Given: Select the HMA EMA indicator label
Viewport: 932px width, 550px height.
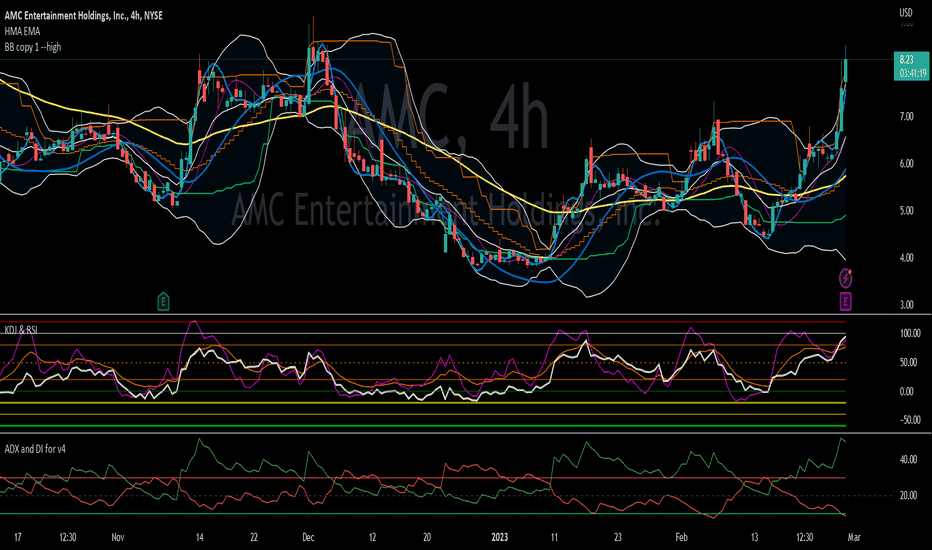Looking at the screenshot, I should pos(23,31).
